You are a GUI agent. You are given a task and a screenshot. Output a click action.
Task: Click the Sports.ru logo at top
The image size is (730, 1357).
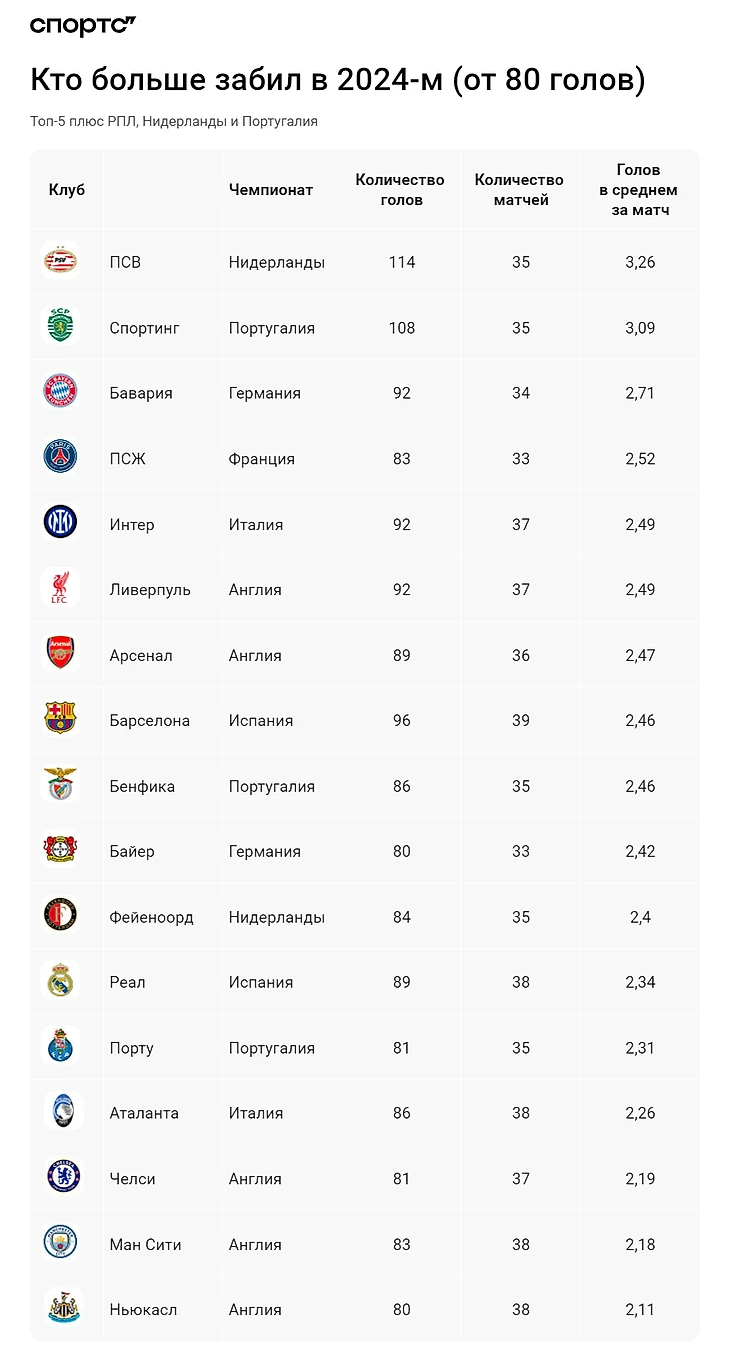pyautogui.click(x=83, y=27)
